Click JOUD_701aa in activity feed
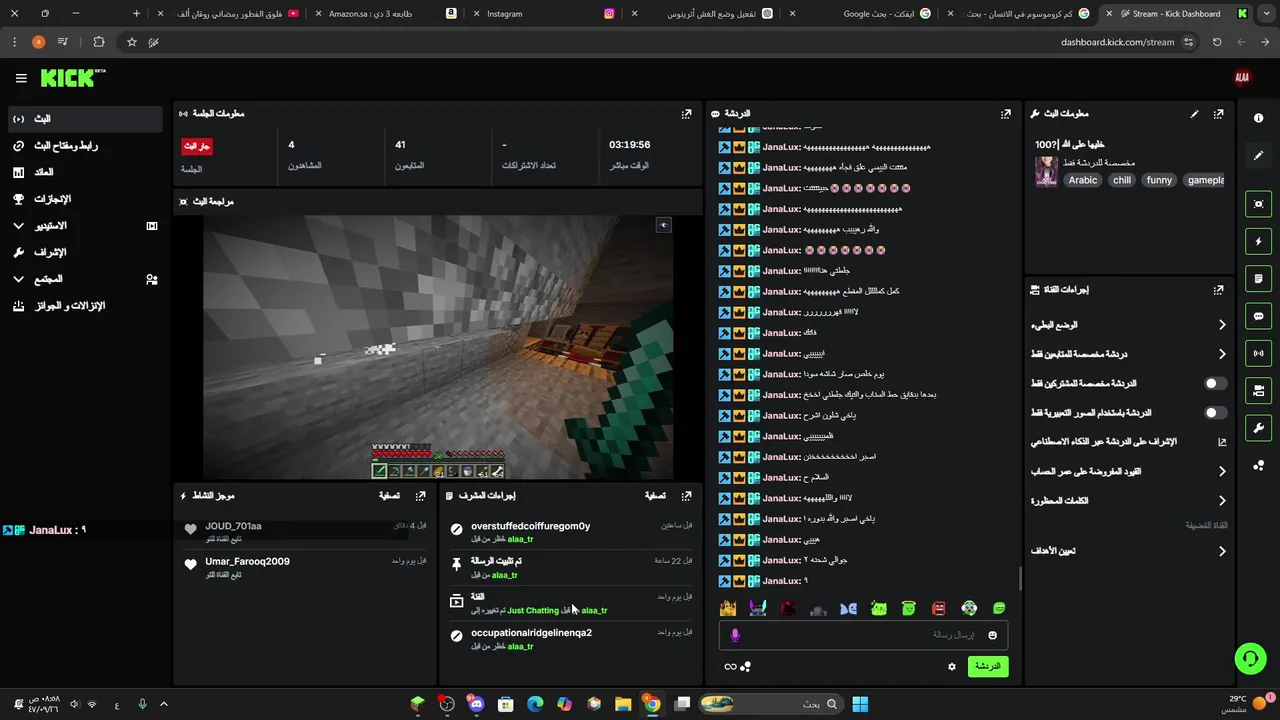The height and width of the screenshot is (720, 1280). [x=233, y=526]
